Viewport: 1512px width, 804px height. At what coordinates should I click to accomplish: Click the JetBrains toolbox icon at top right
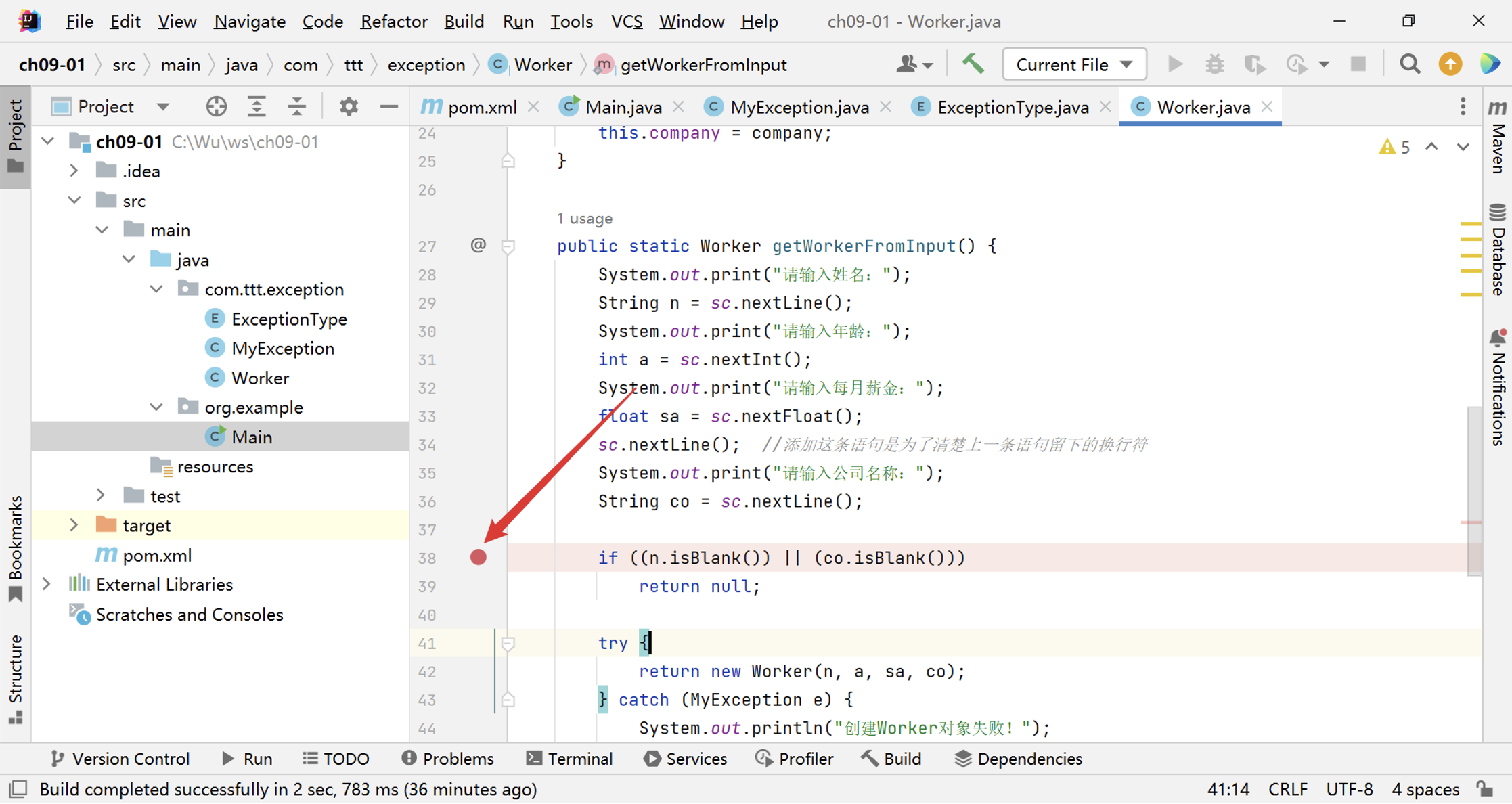(1490, 64)
